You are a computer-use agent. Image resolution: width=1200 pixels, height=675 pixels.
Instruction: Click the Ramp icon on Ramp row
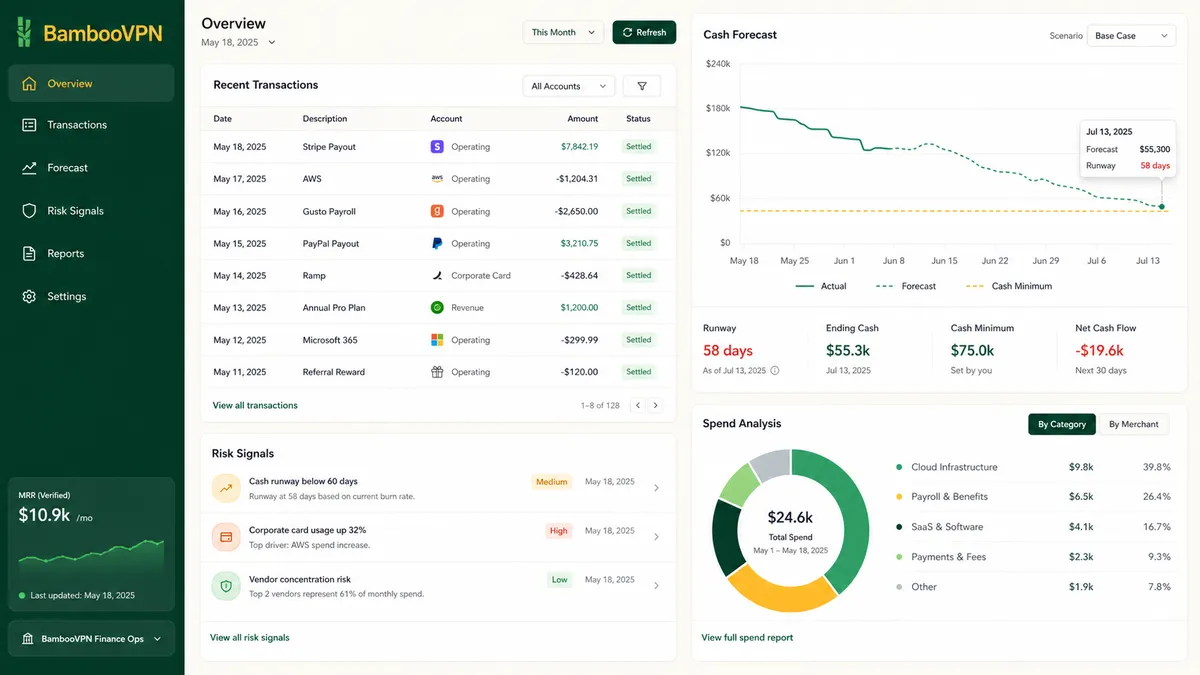click(x=437, y=275)
